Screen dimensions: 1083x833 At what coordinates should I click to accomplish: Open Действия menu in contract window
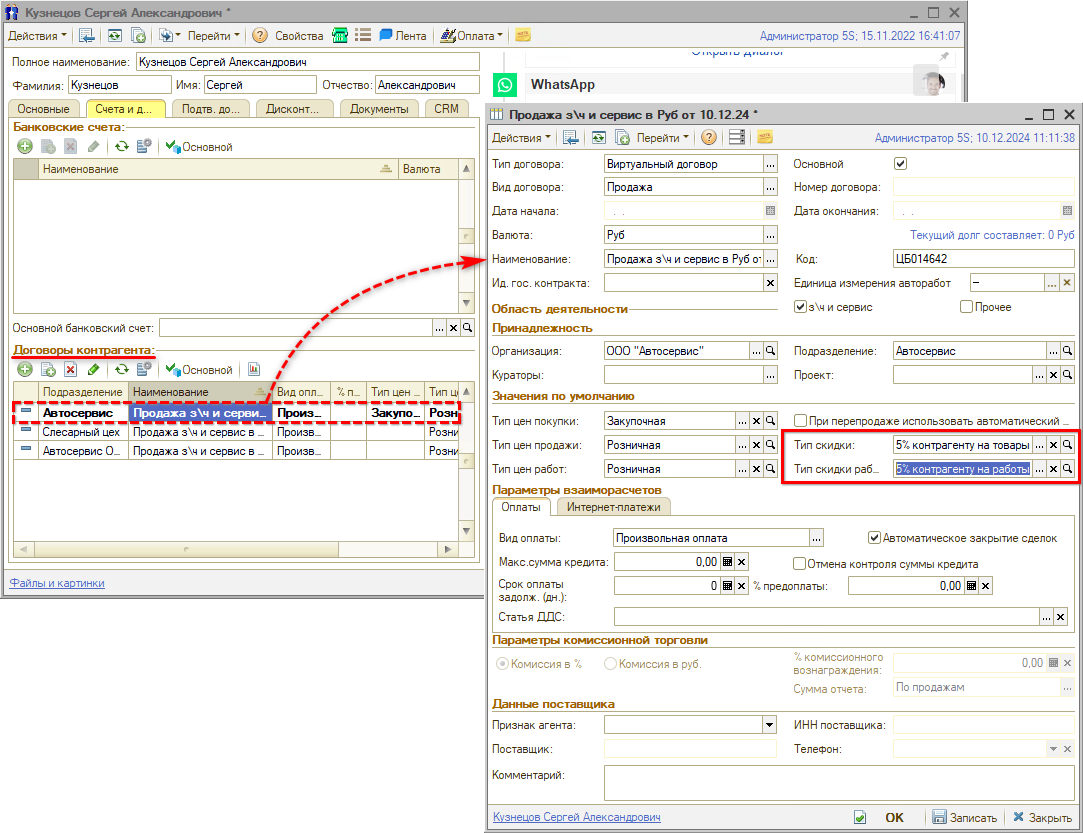[521, 137]
